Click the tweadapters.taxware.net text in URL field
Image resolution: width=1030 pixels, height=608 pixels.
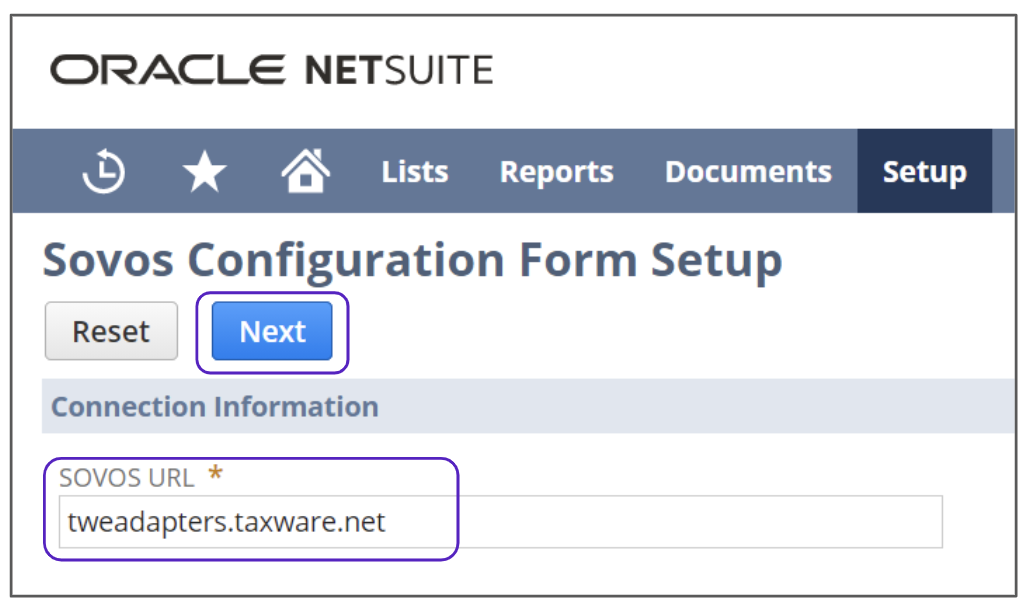[226, 522]
